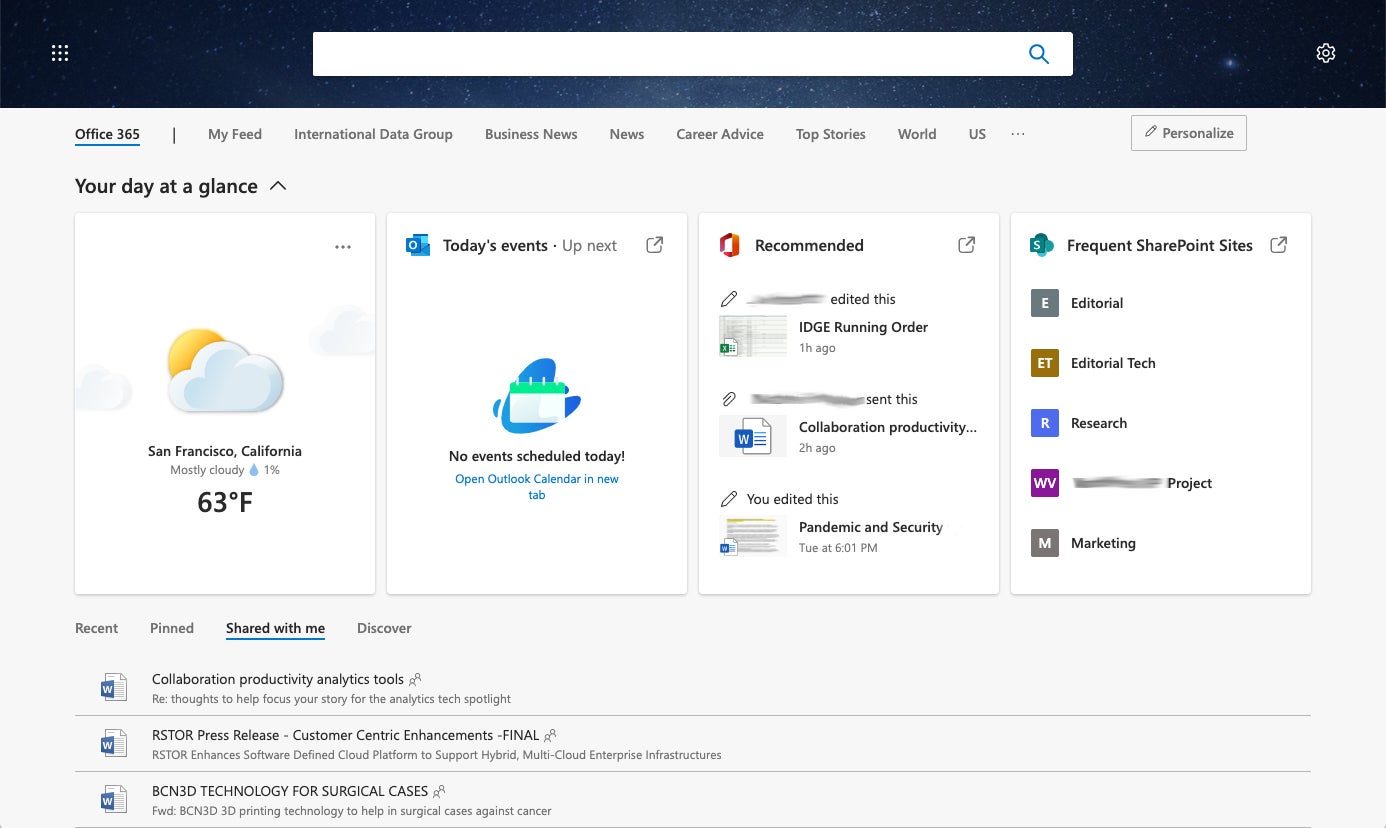Image resolution: width=1386 pixels, height=828 pixels.
Task: Click inside the search box
Action: click(x=692, y=54)
